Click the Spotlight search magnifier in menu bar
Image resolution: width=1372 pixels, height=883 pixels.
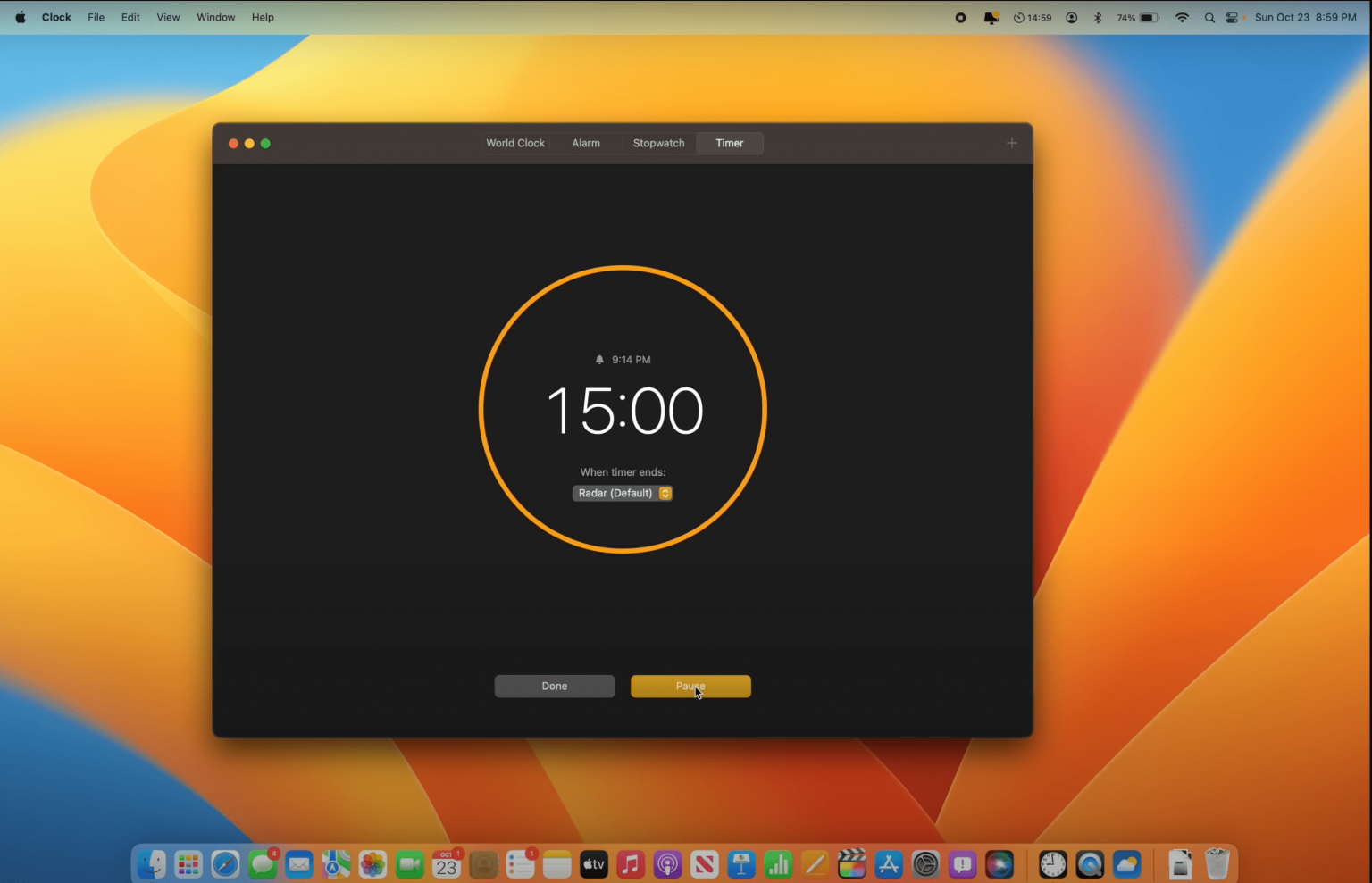coord(1209,17)
